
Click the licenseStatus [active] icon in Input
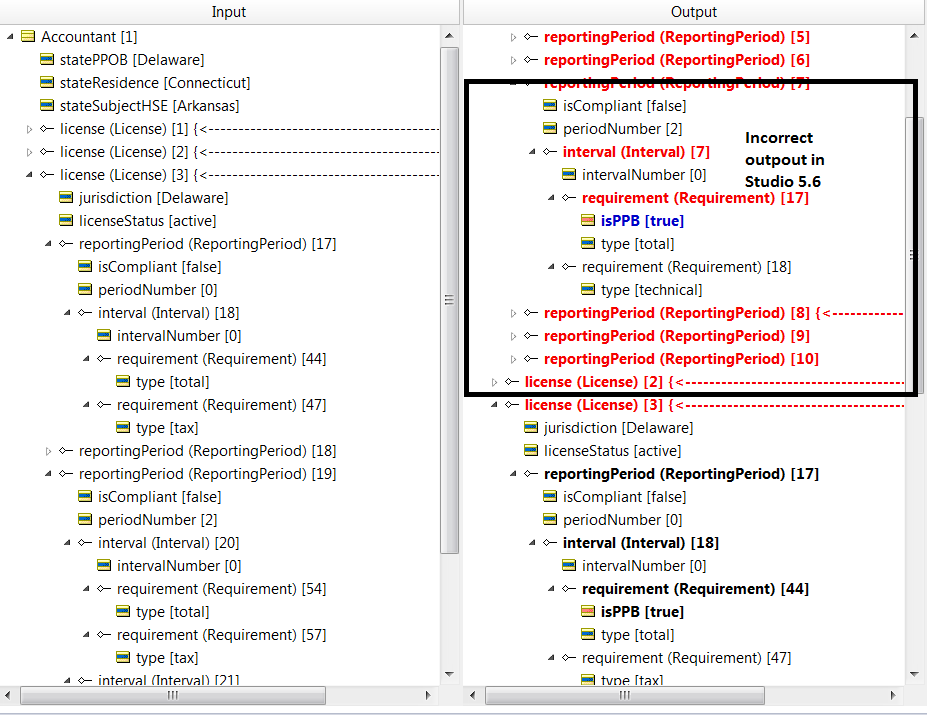[x=66, y=221]
